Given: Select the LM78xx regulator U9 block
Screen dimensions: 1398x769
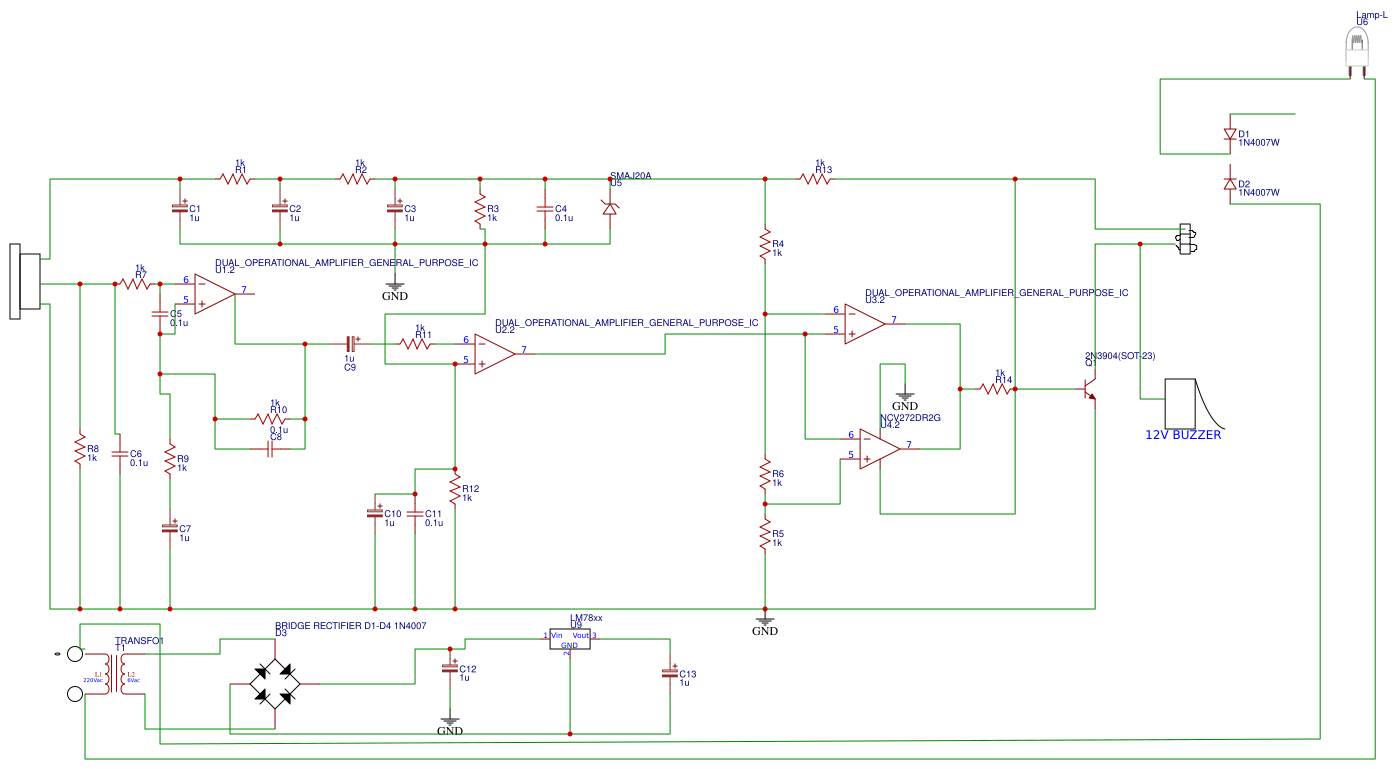Looking at the screenshot, I should [570, 640].
